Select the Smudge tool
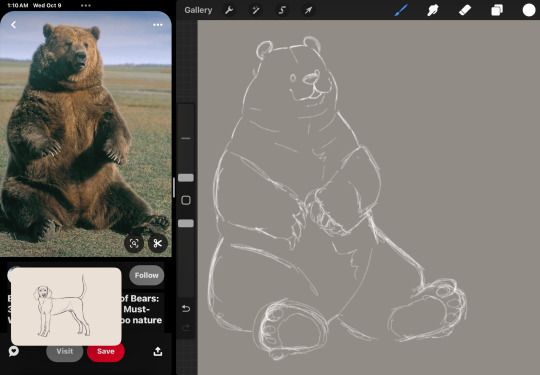Image resolution: width=540 pixels, height=375 pixels. (433, 10)
